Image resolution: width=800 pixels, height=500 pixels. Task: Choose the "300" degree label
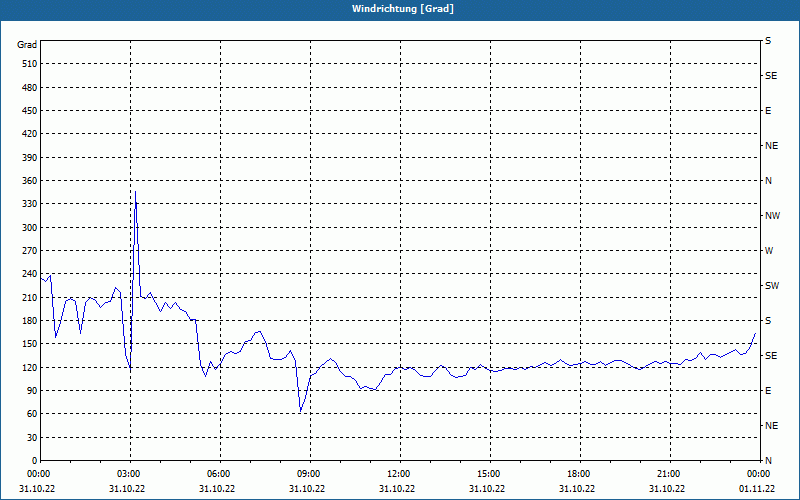click(x=30, y=228)
